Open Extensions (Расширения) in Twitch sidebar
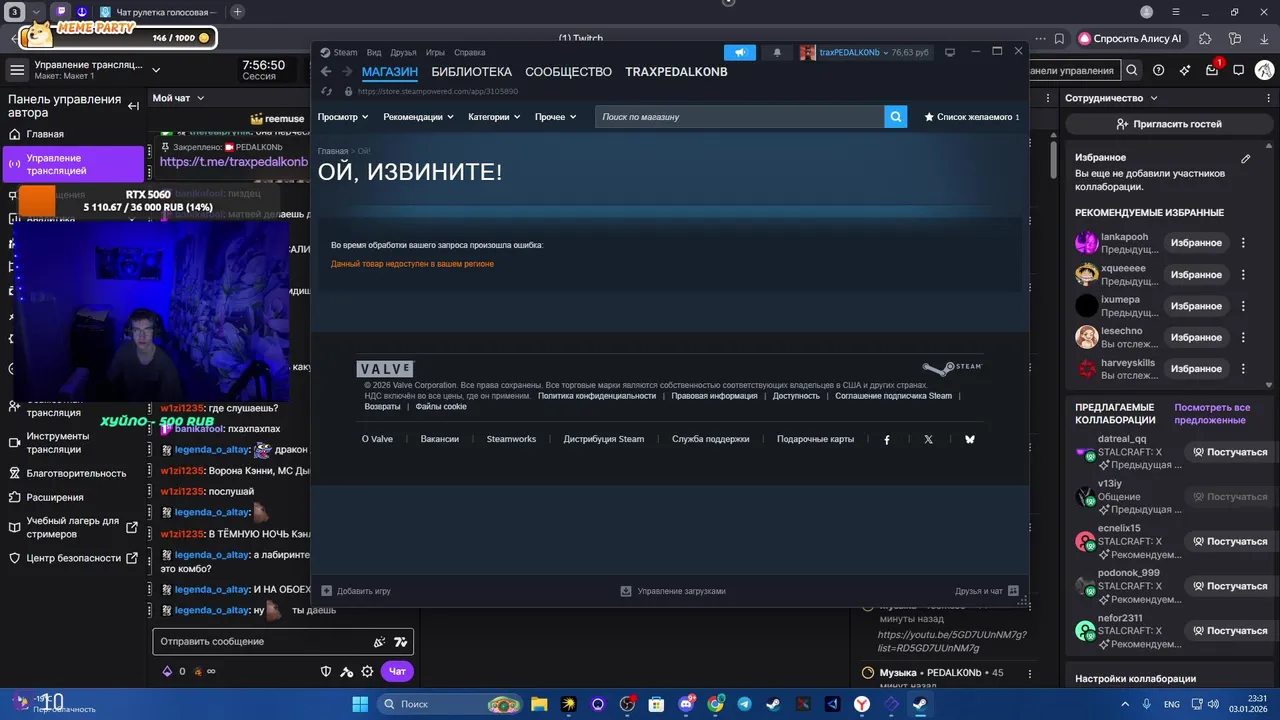 click(73, 497)
